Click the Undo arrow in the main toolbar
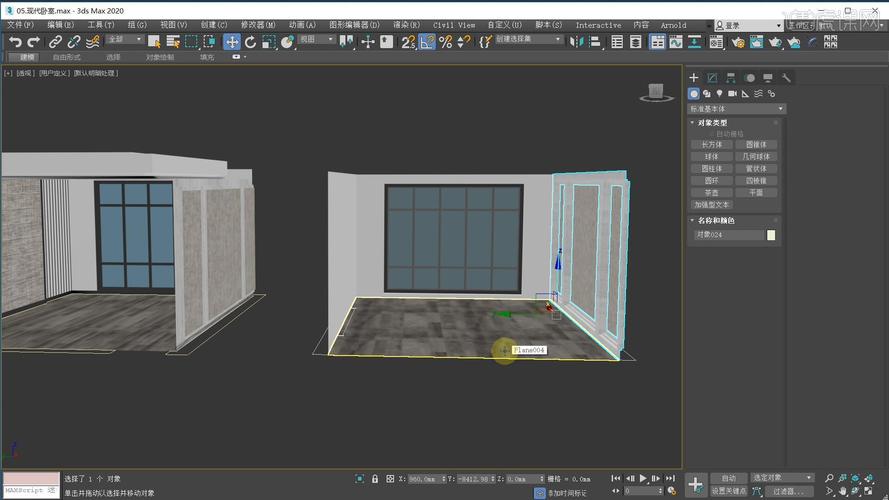The height and width of the screenshot is (500, 889). click(14, 41)
